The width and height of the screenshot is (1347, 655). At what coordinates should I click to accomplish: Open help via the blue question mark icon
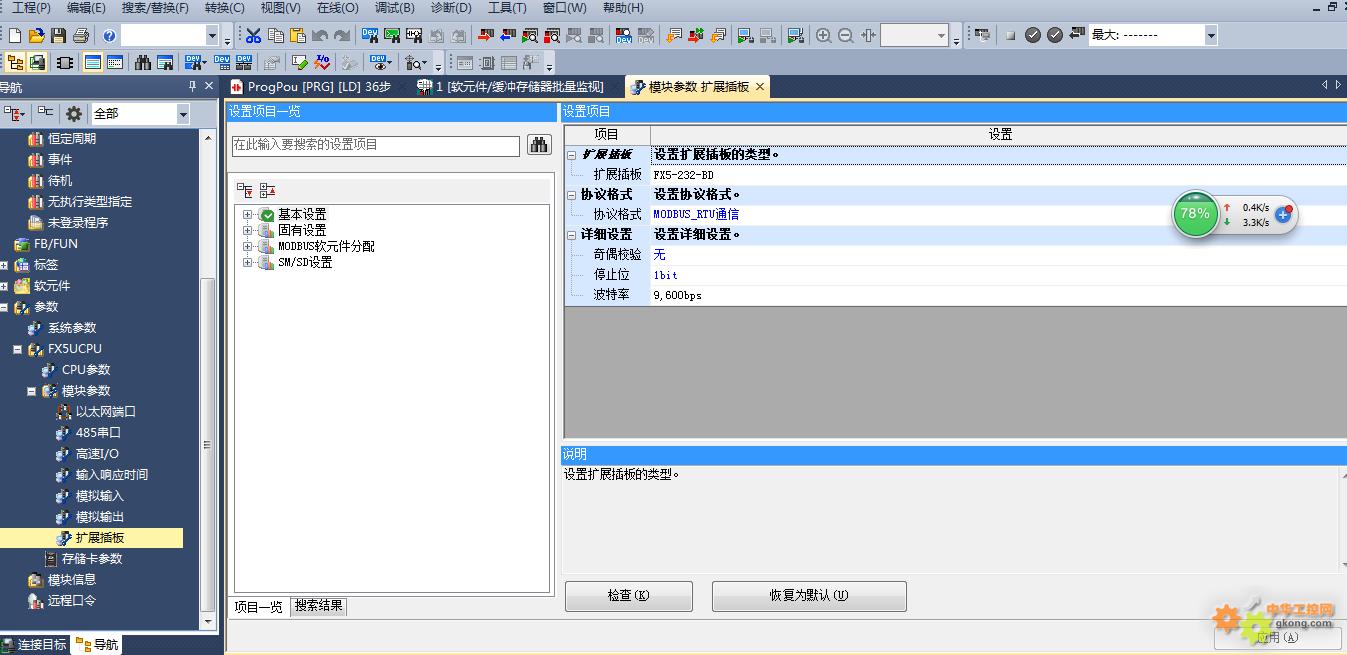109,36
